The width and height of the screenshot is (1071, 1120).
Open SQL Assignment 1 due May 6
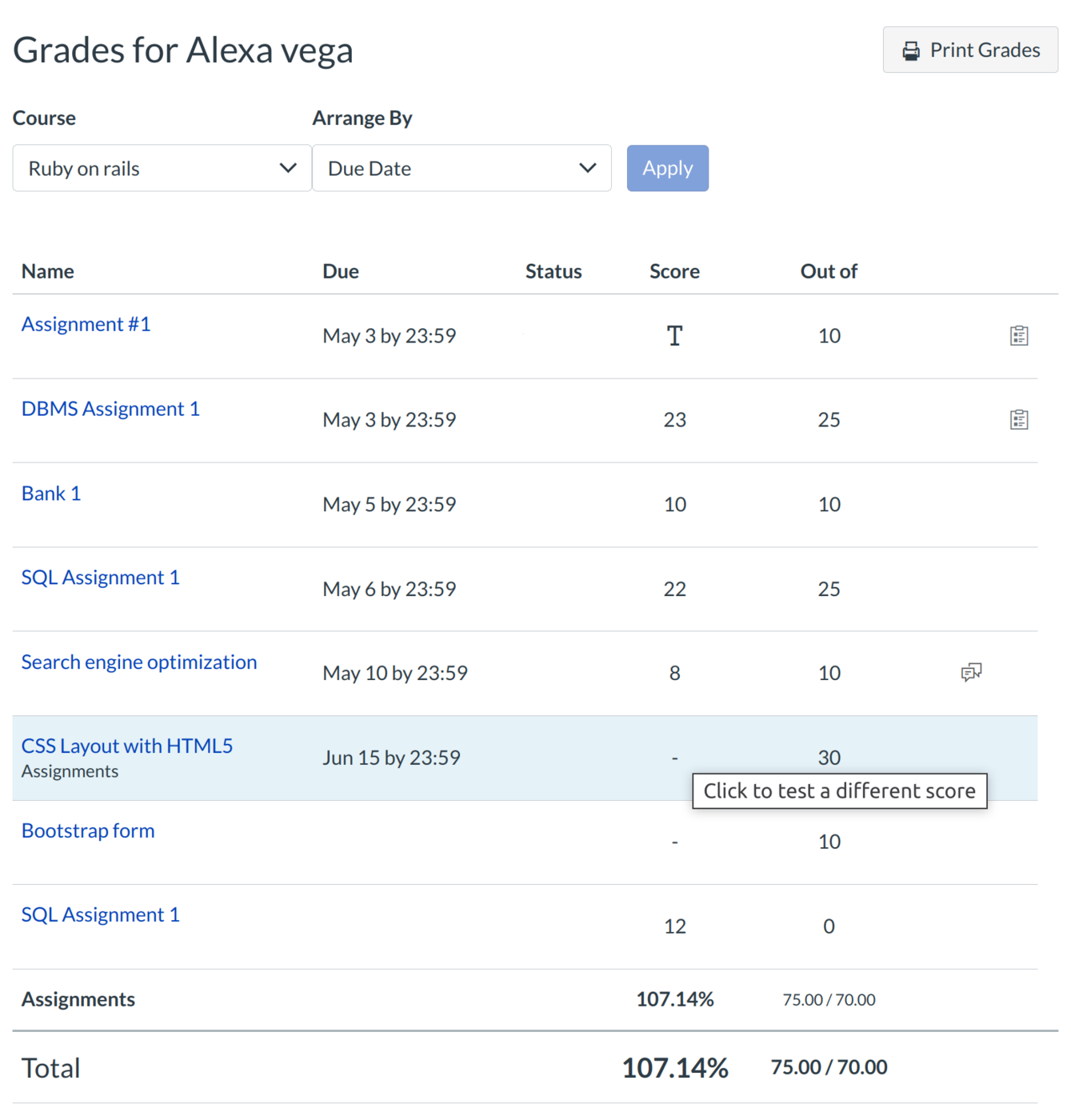click(100, 578)
